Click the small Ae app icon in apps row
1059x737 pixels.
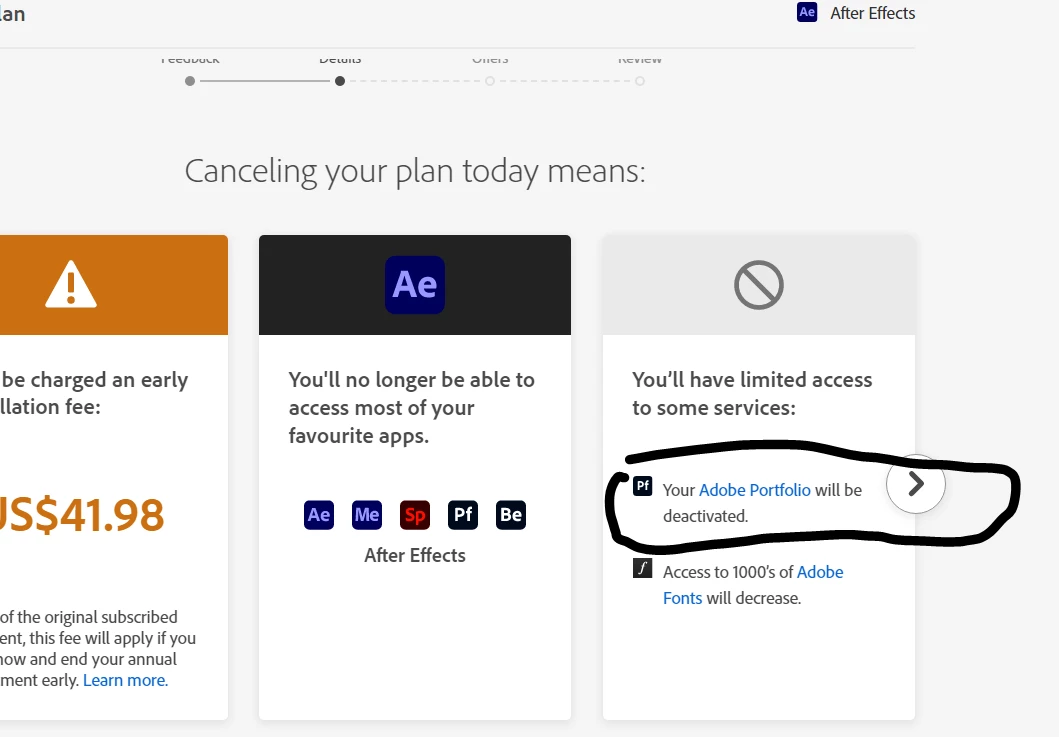click(x=319, y=515)
